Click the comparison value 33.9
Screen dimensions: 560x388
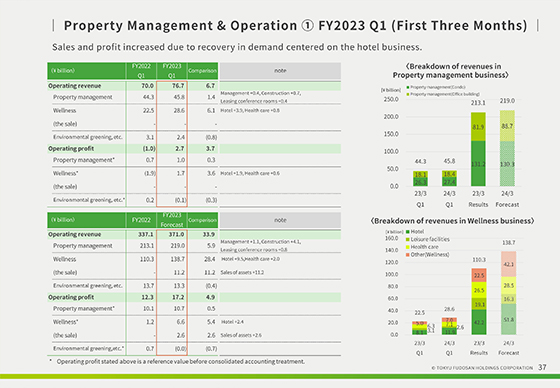pos(209,234)
